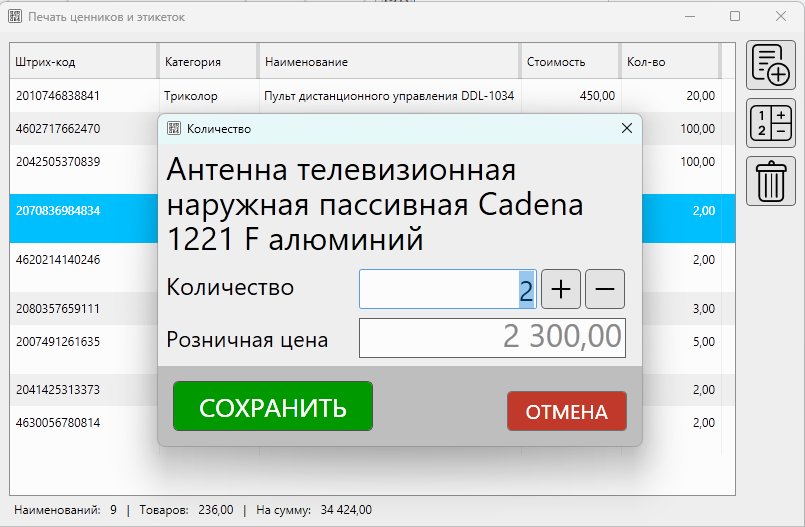Viewport: 805px width, 527px height.
Task: Click the app icon in main title bar
Action: point(16,17)
